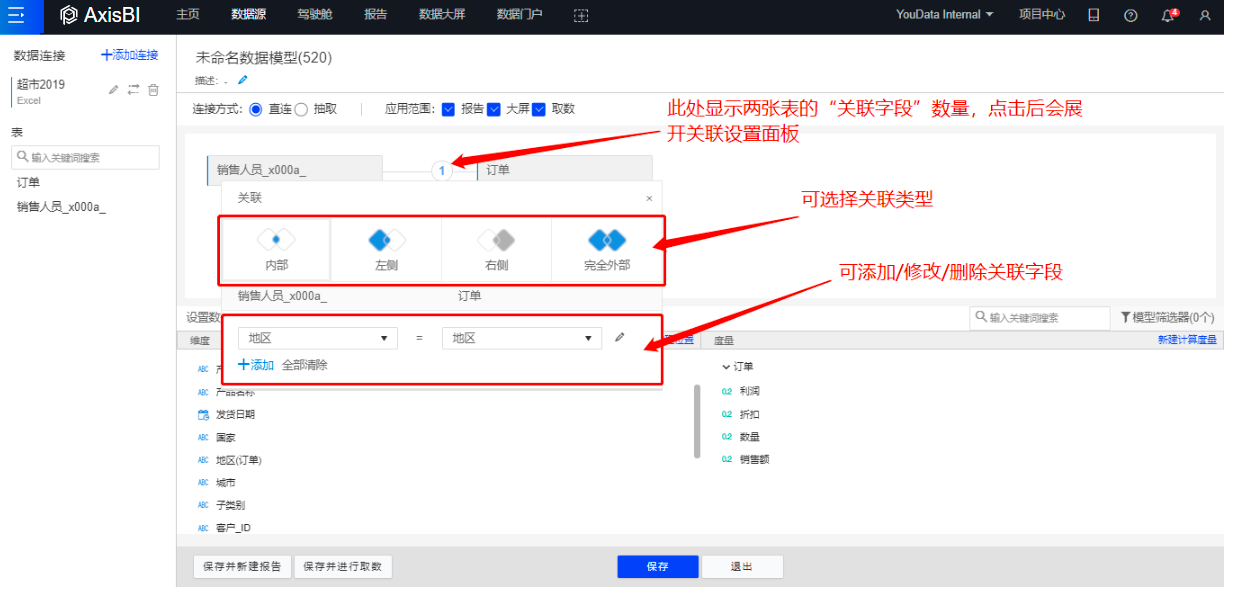Go to the 驾驶舱 tab
1234x600 pixels.
315,15
